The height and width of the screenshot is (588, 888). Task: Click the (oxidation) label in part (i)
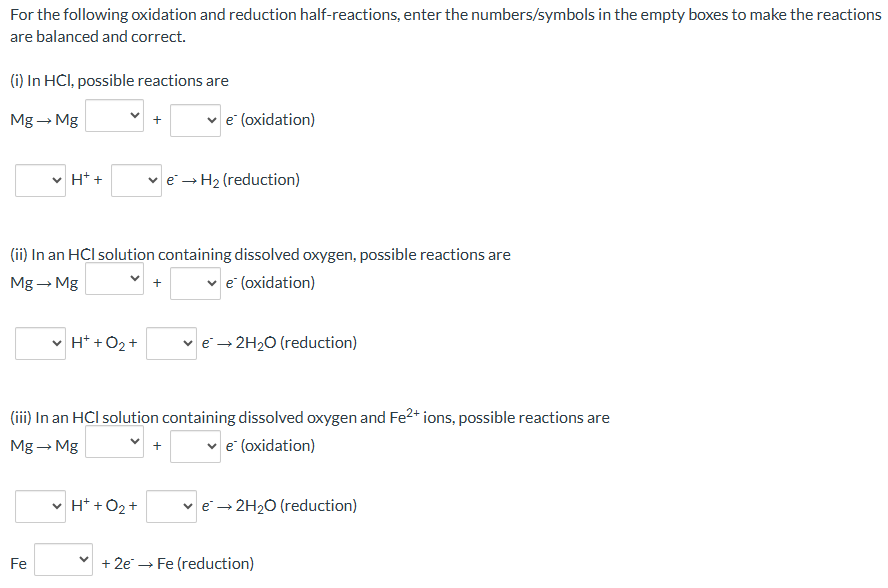[x=280, y=119]
